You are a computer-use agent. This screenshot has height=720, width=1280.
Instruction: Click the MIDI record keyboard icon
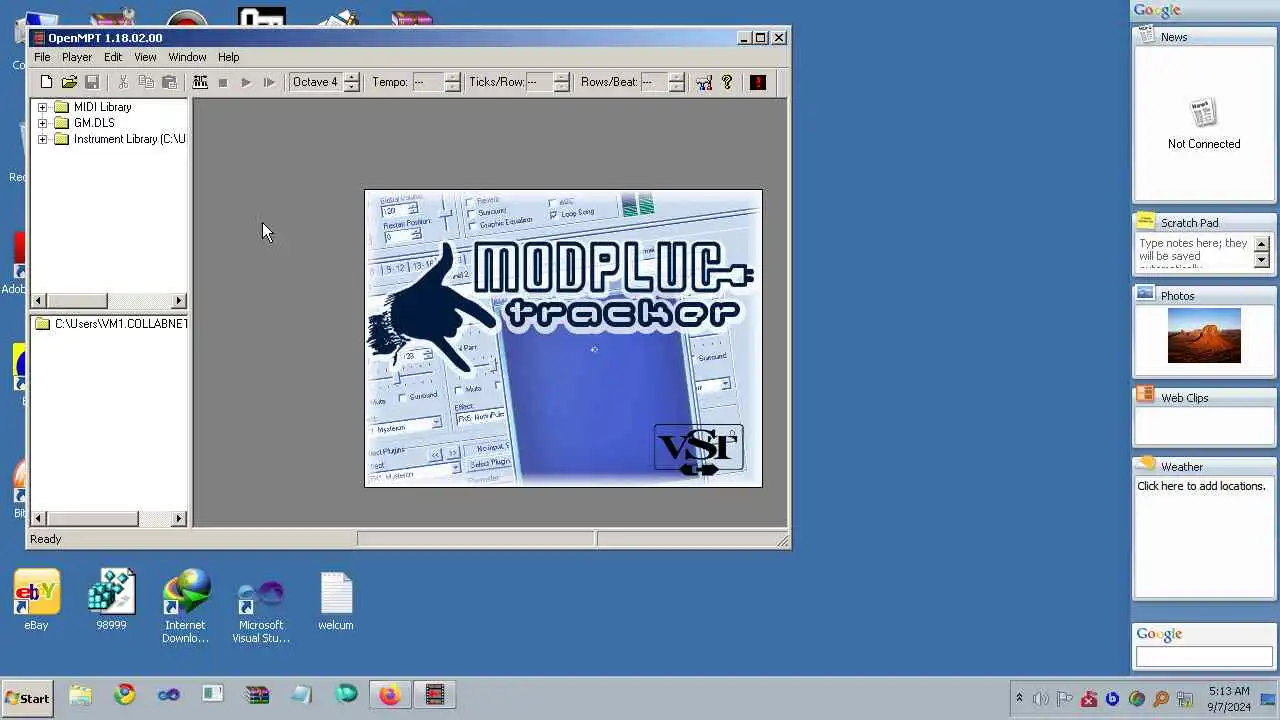pos(200,82)
